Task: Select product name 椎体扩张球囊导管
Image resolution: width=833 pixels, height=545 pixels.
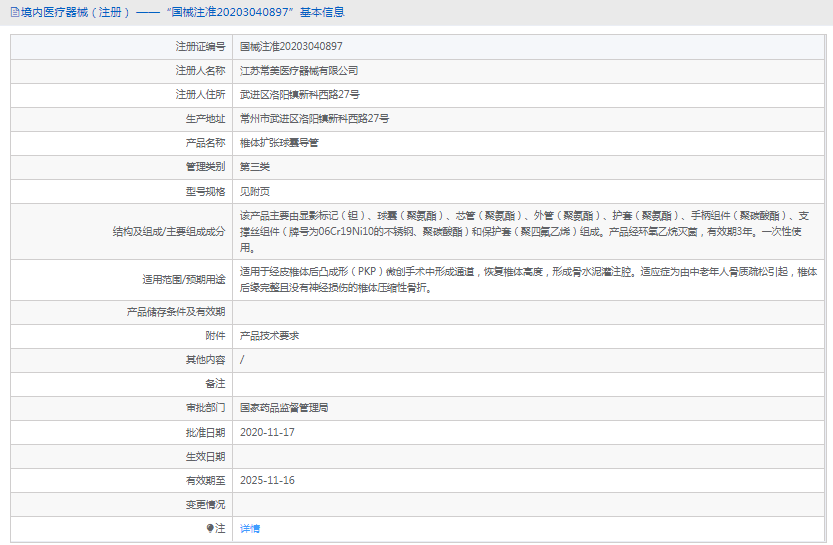Action: [279, 143]
